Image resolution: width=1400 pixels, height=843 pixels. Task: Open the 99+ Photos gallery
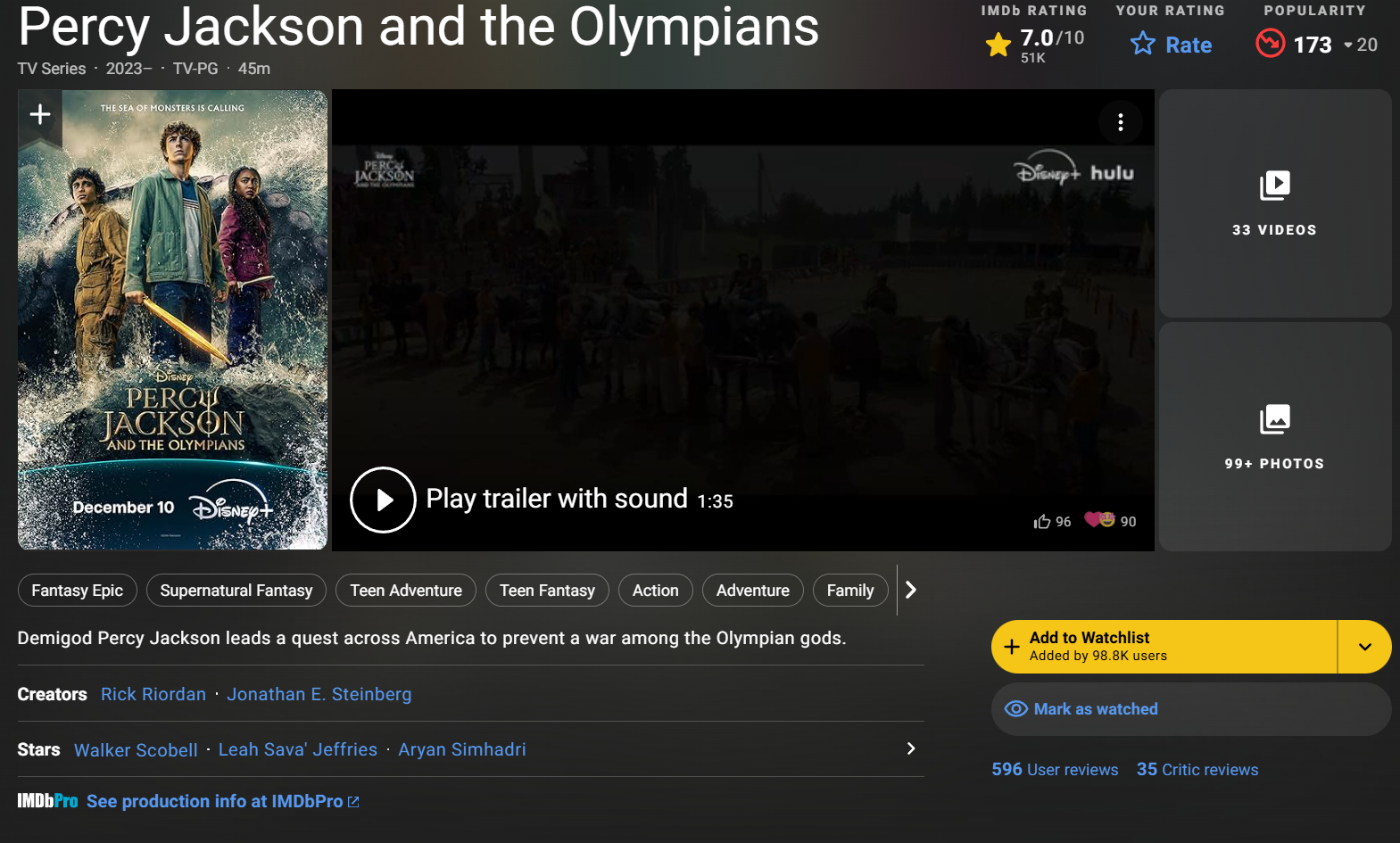(x=1274, y=436)
